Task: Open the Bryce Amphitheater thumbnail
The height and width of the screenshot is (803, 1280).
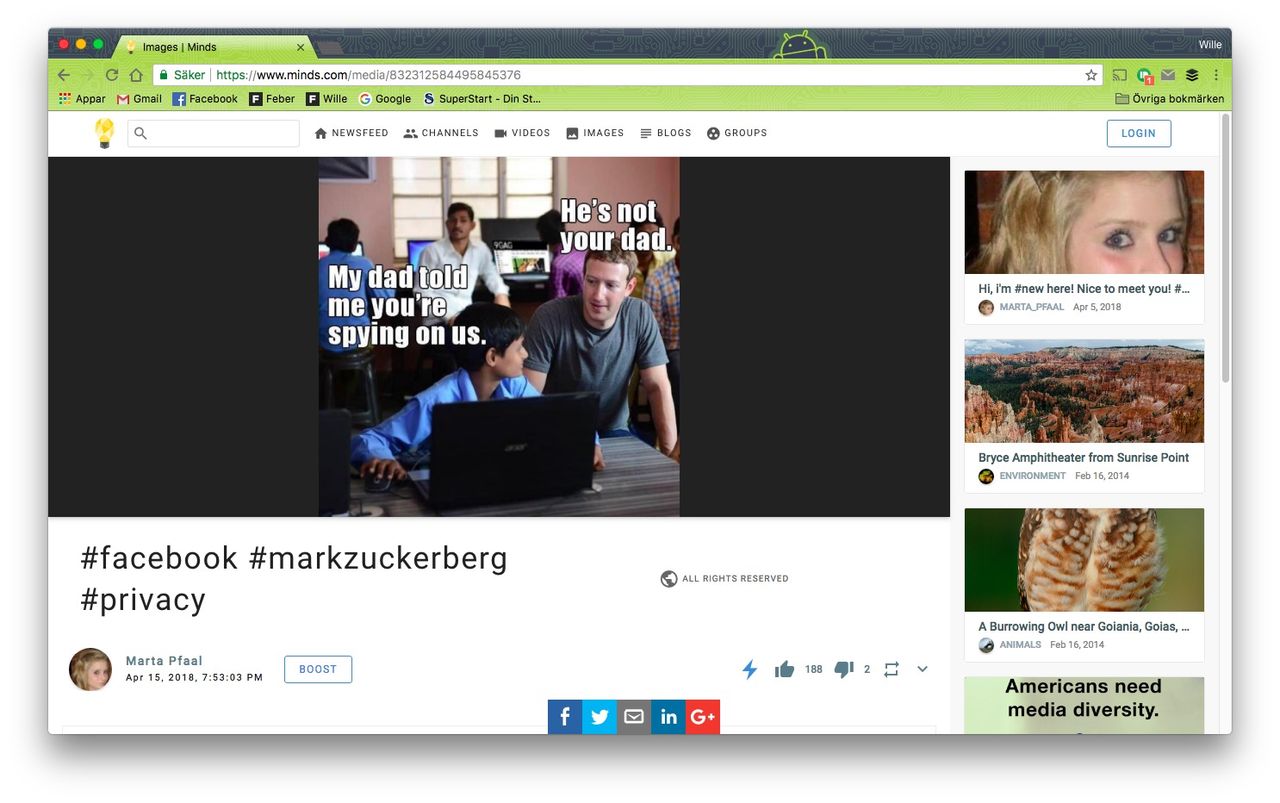Action: pyautogui.click(x=1083, y=391)
